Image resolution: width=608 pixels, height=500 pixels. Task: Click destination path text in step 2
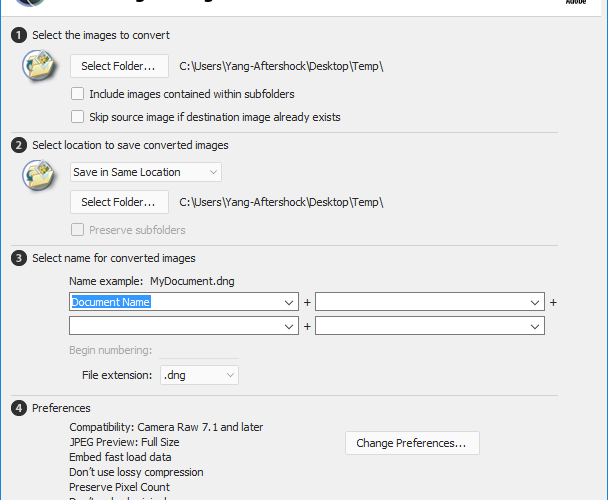pos(281,202)
